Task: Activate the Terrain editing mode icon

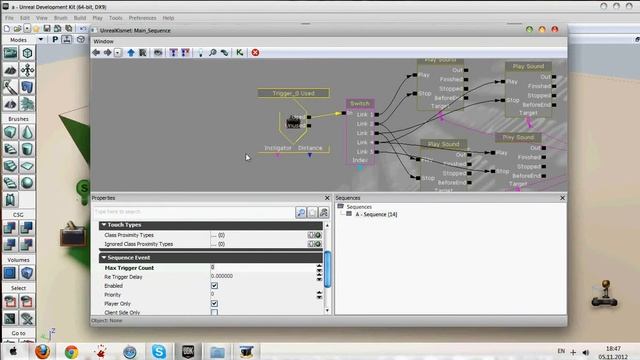Action: (x=10, y=70)
